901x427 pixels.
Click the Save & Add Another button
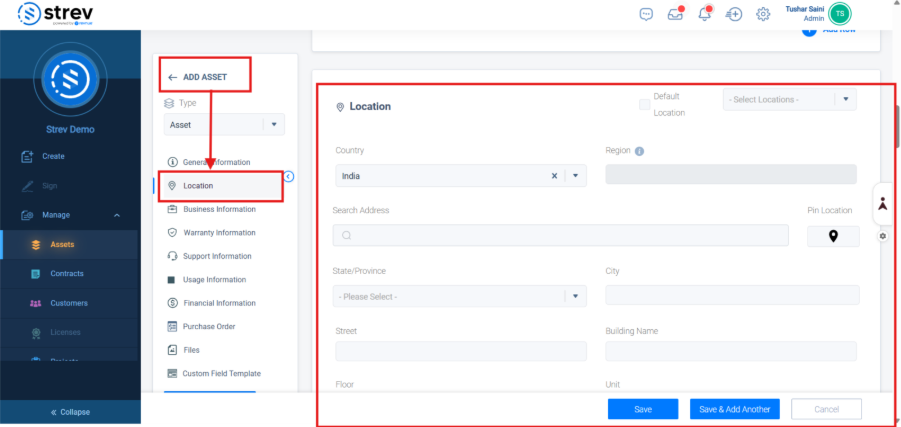coord(734,409)
